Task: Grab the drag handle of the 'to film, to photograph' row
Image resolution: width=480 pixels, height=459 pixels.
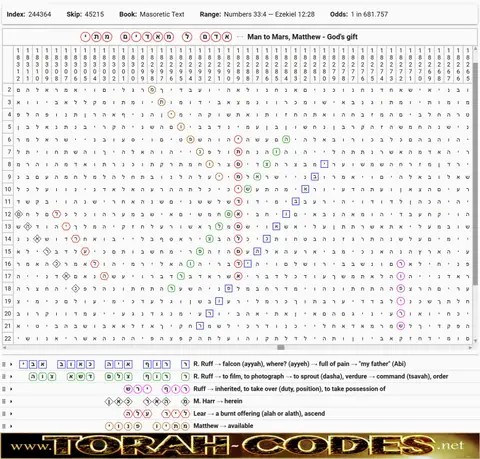Action: [4, 377]
